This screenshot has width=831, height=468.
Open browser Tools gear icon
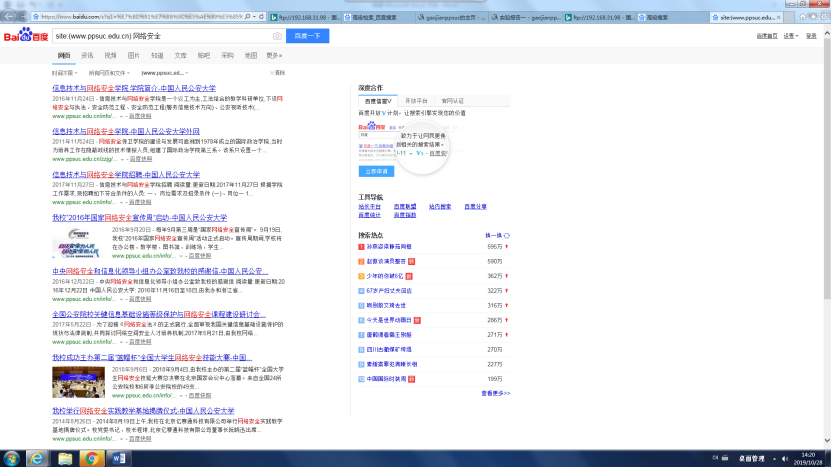824,17
